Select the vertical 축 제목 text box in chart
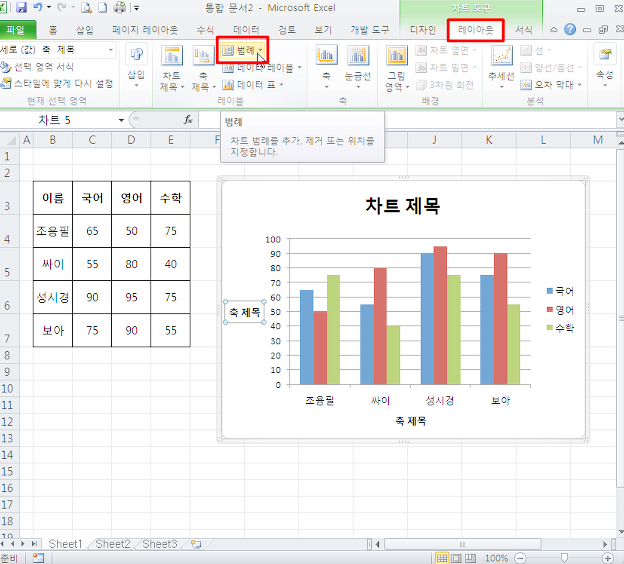 coord(245,312)
